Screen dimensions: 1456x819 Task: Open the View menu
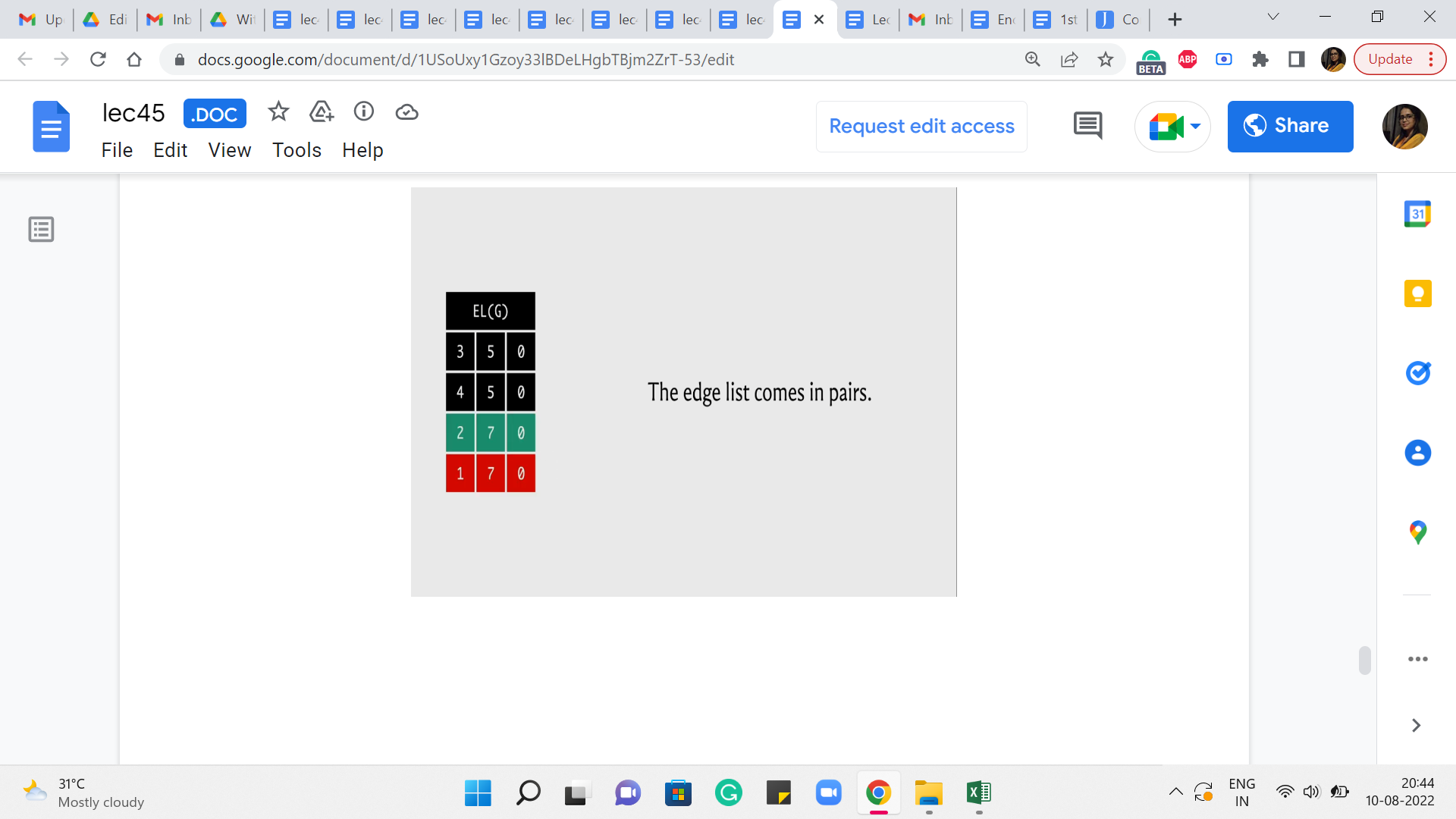(229, 150)
